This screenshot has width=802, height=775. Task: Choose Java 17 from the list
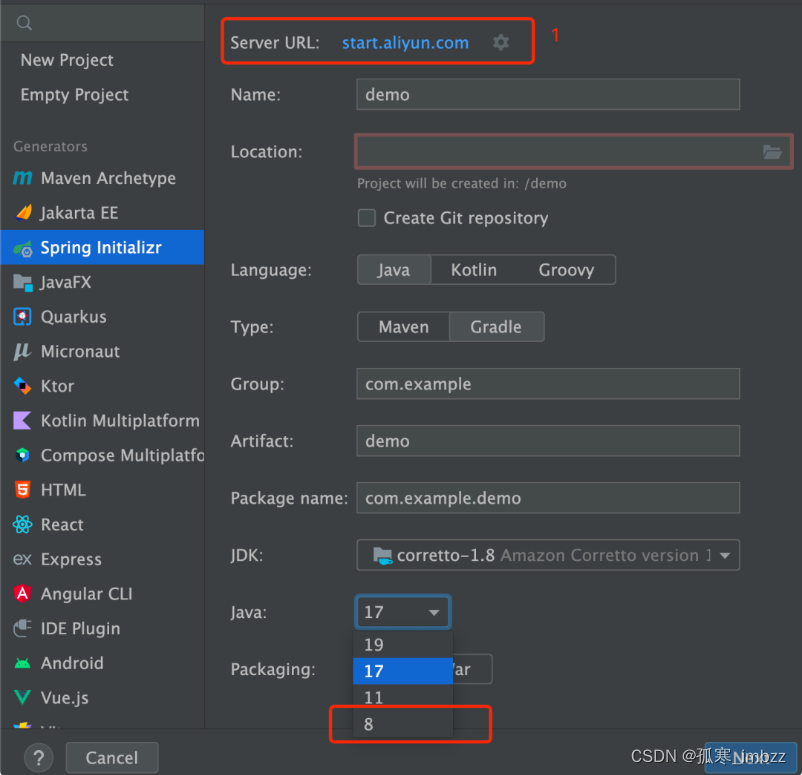403,671
